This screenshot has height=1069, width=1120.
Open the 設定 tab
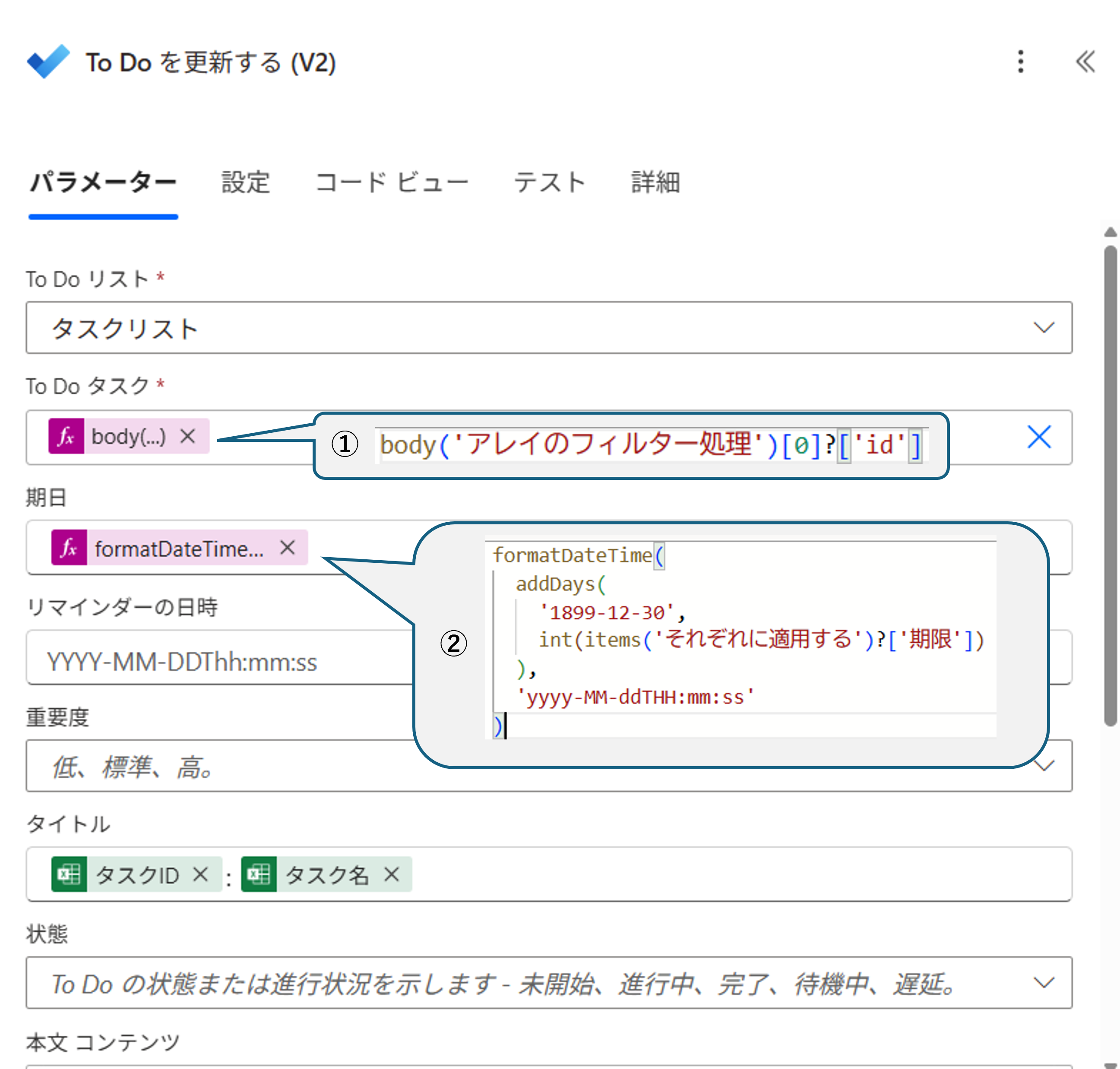pyautogui.click(x=246, y=183)
